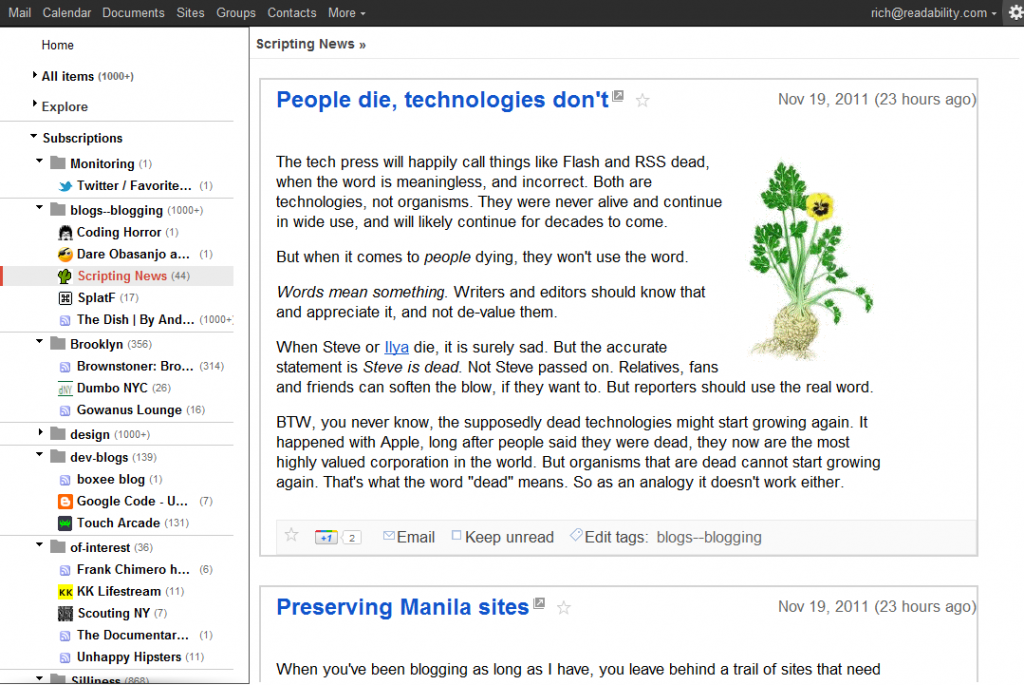Click the Scouting NY feed icon
Viewport: 1024px width, 685px height.
click(65, 614)
